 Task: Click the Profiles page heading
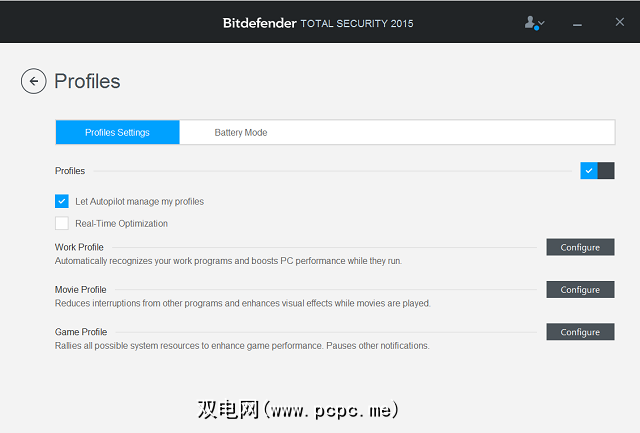click(x=87, y=81)
